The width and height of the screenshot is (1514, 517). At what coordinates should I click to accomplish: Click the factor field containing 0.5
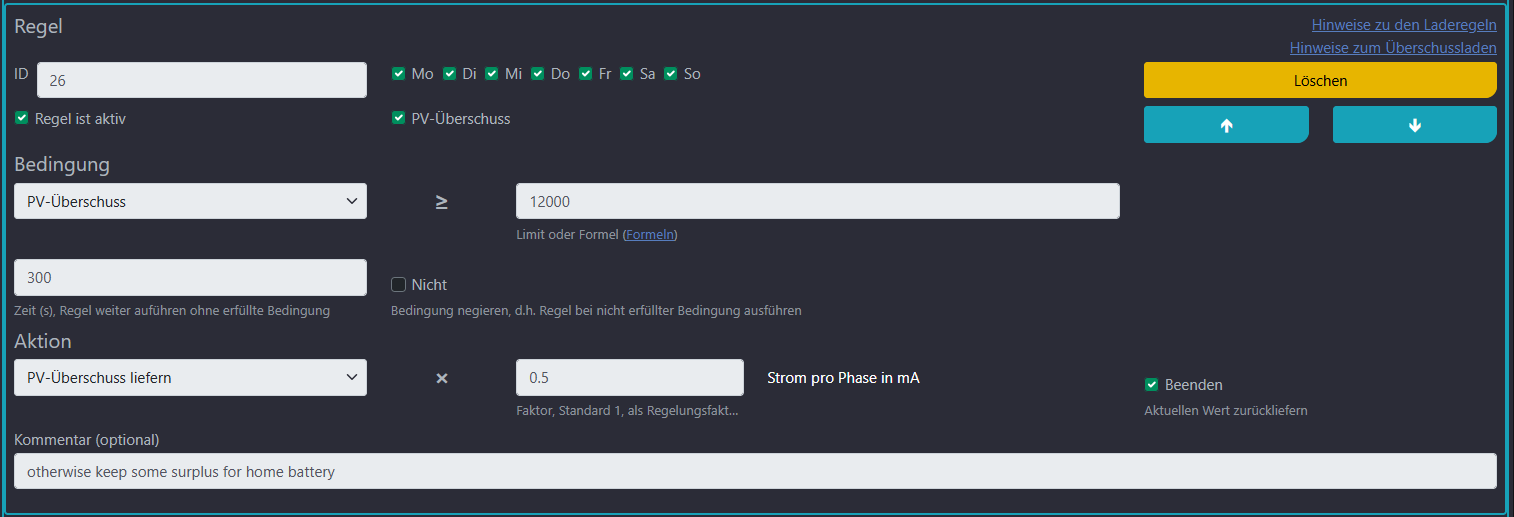click(x=629, y=377)
